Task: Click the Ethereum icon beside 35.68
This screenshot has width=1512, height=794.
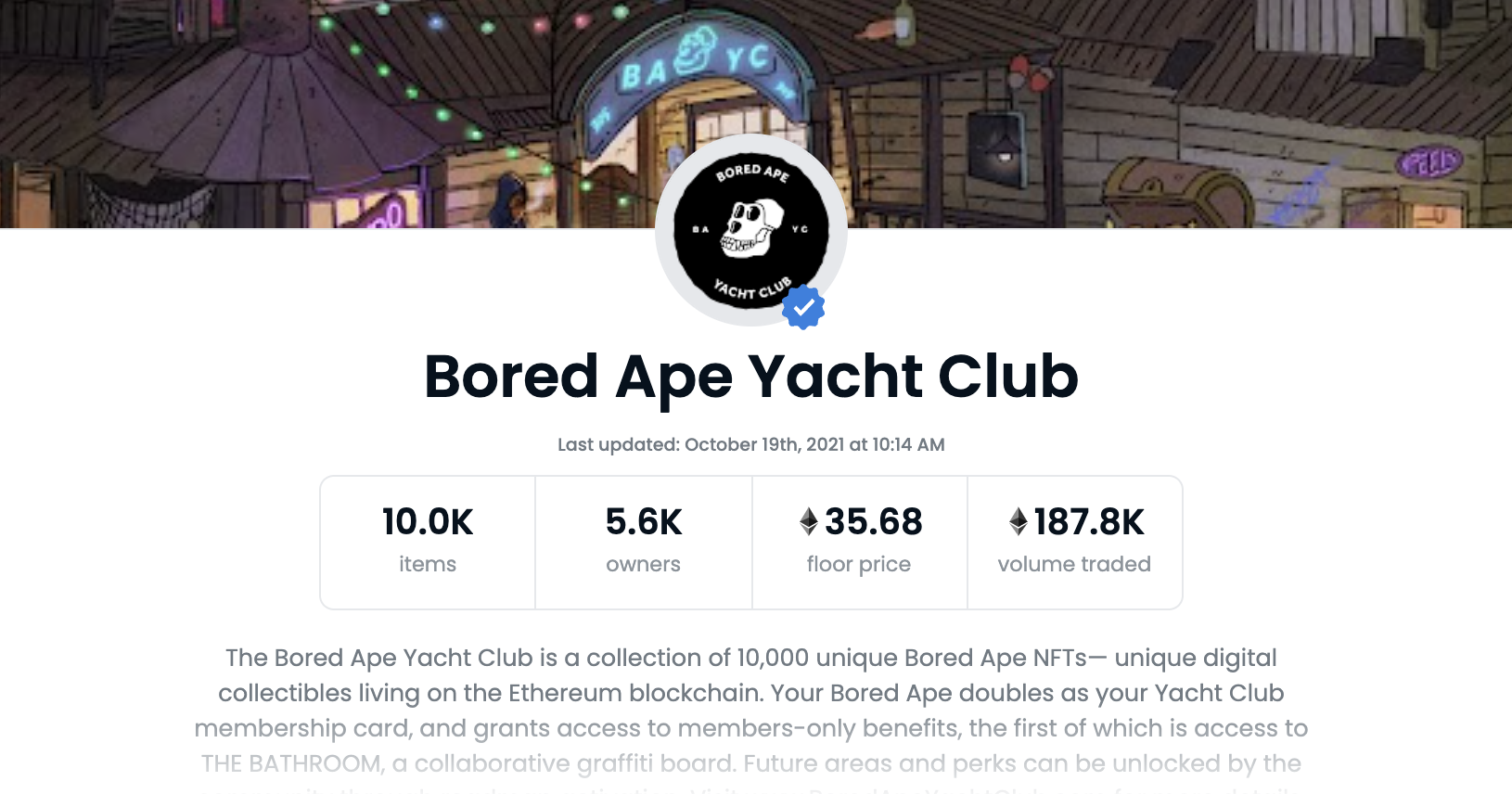Action: click(x=809, y=522)
